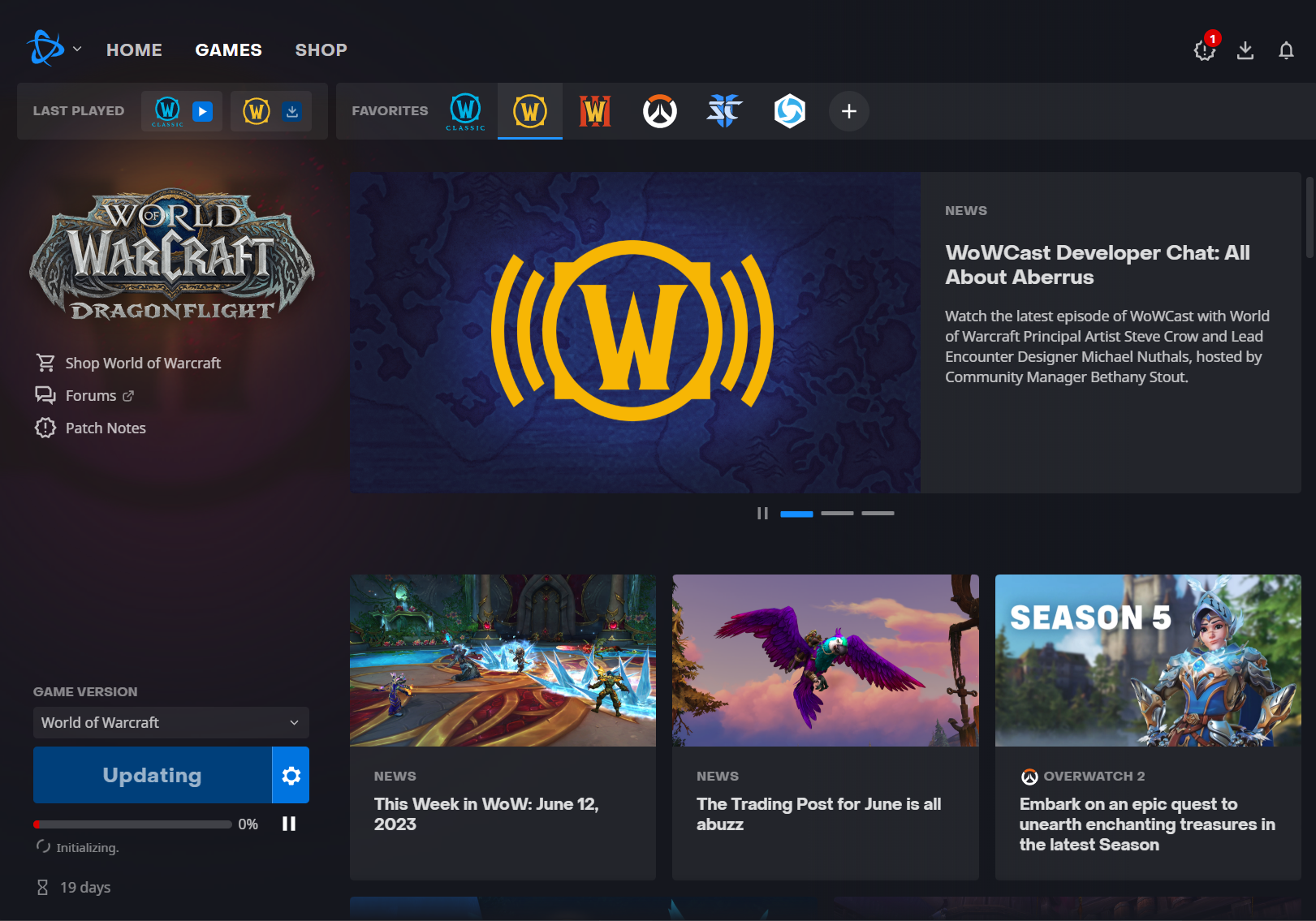Click the vertical scrollbar
Image resolution: width=1316 pixels, height=921 pixels.
pyautogui.click(x=1310, y=217)
